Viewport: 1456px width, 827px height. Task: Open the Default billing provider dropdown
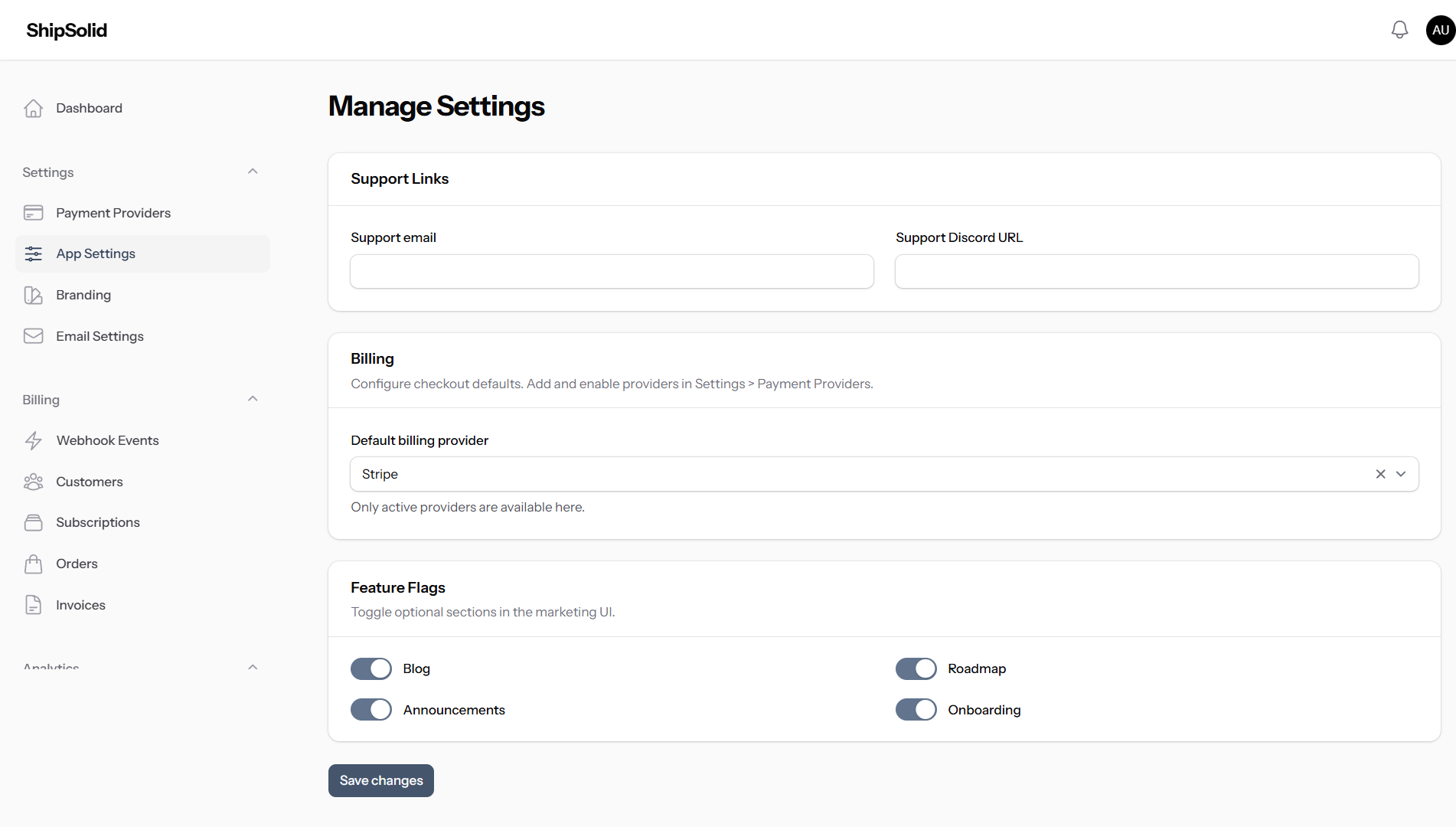pos(1401,474)
